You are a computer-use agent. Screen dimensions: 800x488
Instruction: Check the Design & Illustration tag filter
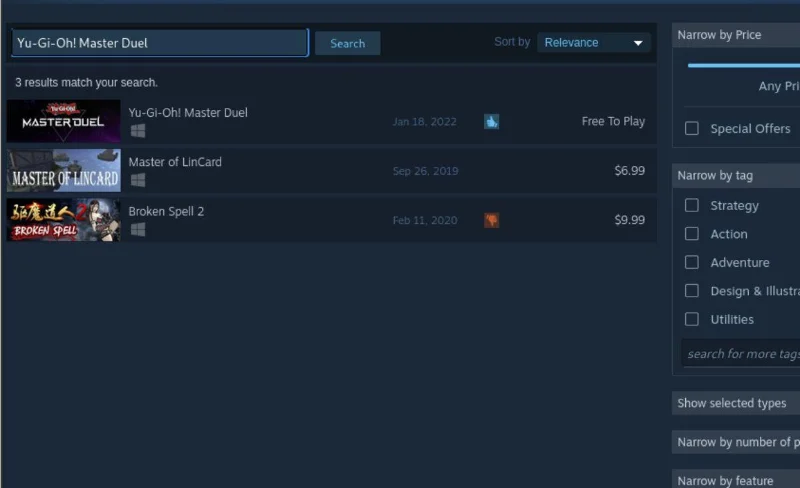(x=692, y=291)
